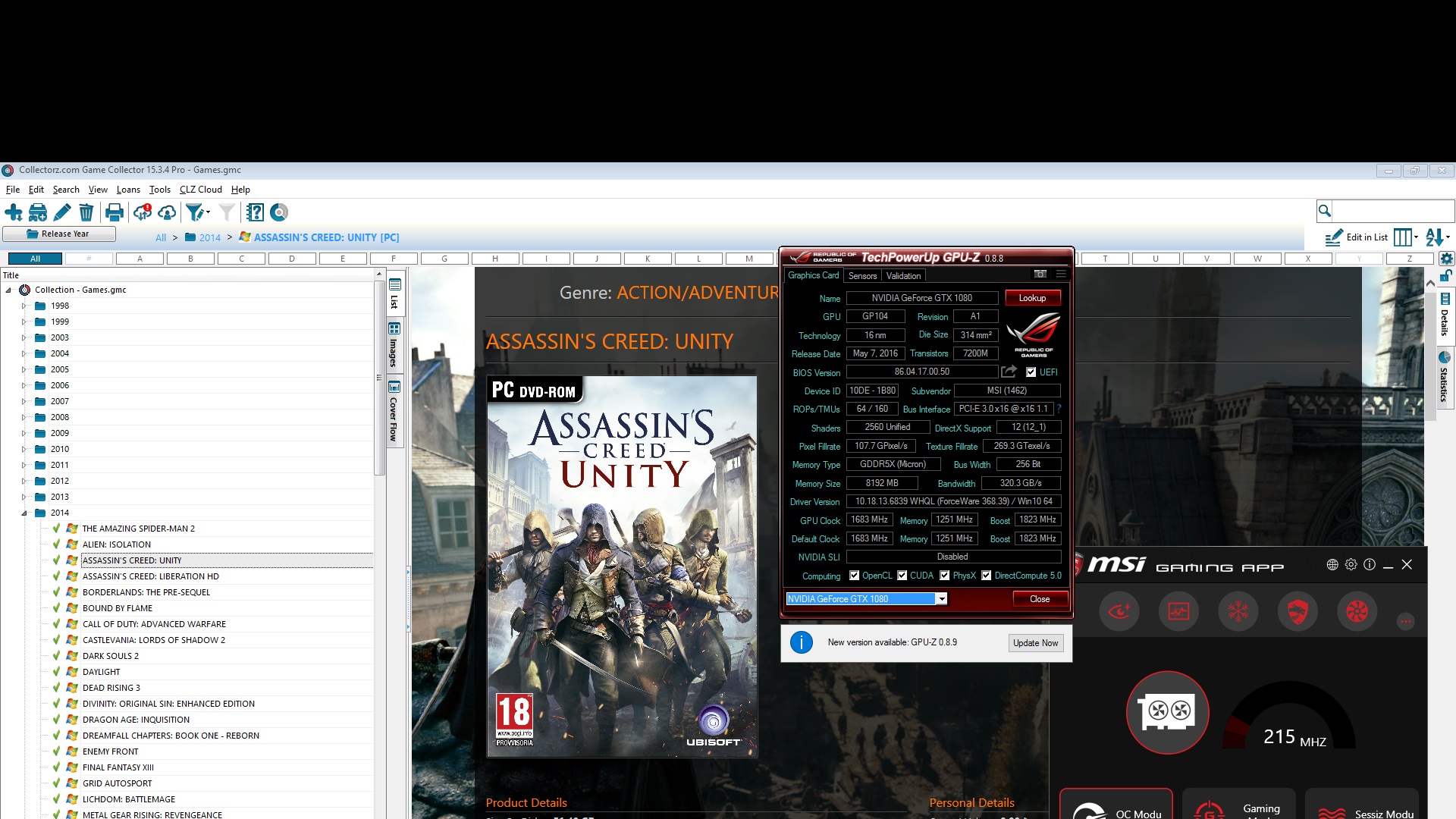Click the Title column header
Image resolution: width=1456 pixels, height=819 pixels.
click(x=188, y=275)
